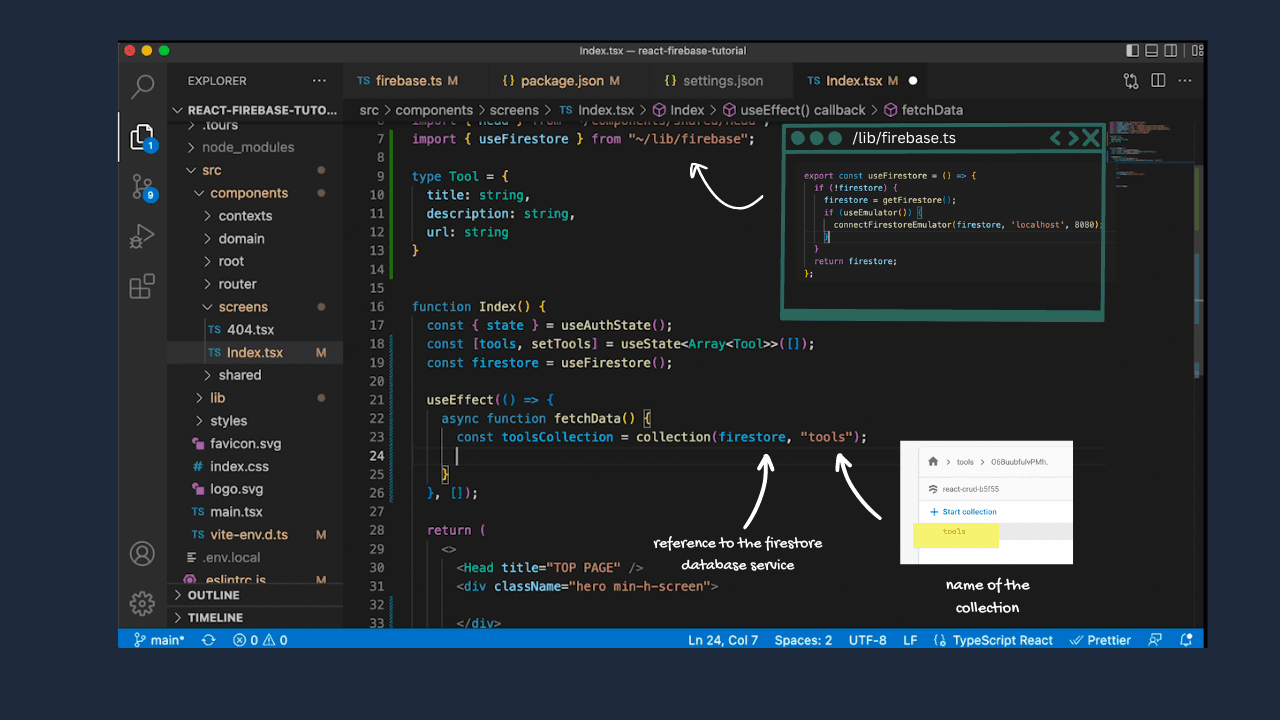Toggle the primary sidebar layout icon
The height and width of the screenshot is (720, 1280).
1133,51
